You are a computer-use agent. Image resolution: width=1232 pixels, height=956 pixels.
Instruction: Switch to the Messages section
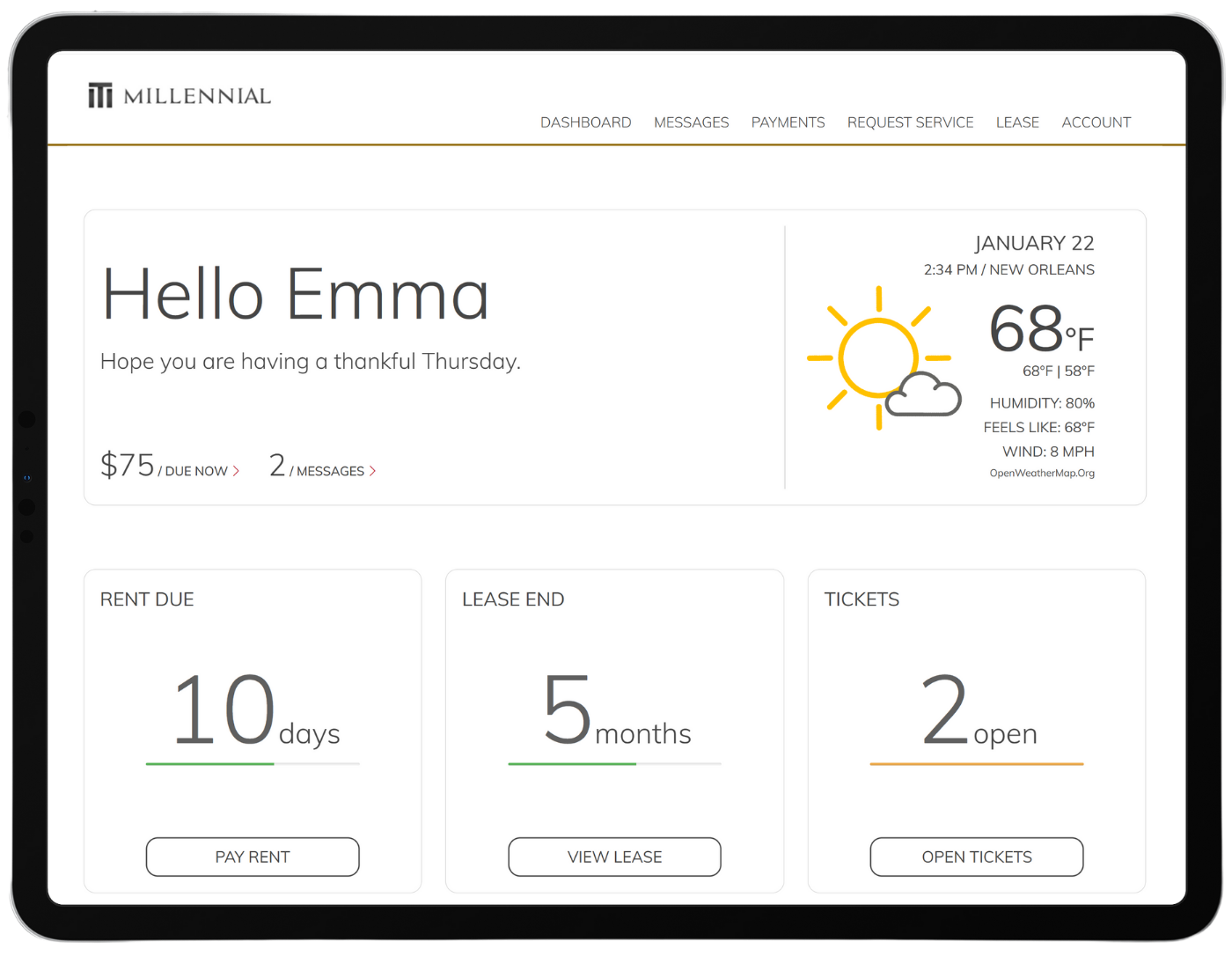(x=691, y=121)
